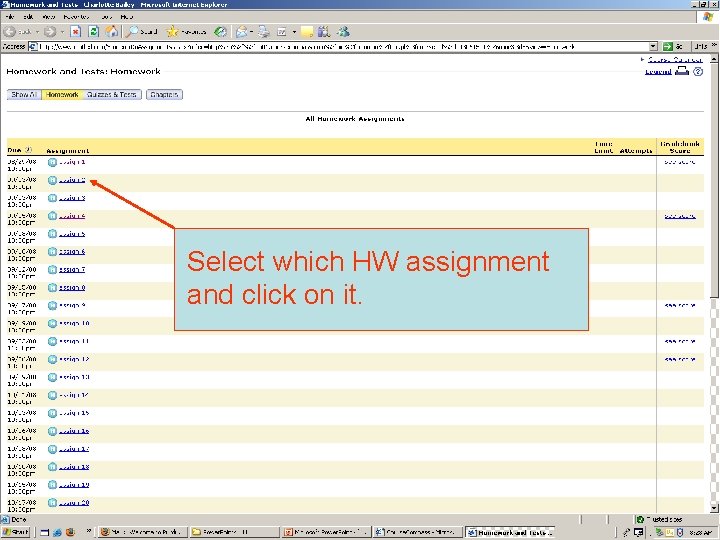
Task: Open the Edit menu
Action: pyautogui.click(x=28, y=17)
